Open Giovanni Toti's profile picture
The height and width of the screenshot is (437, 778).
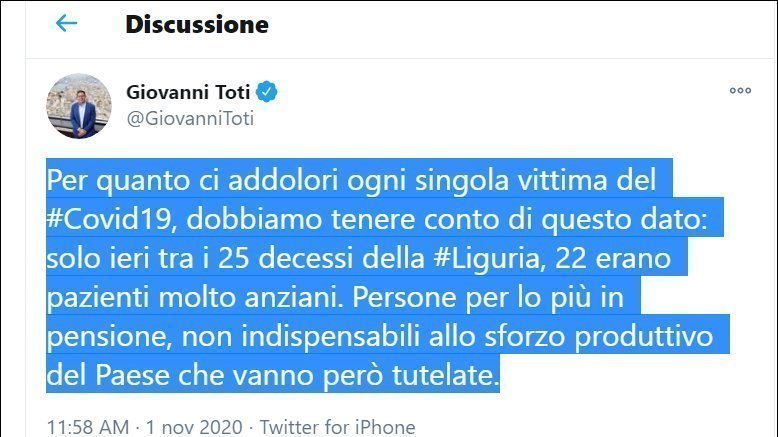click(79, 106)
